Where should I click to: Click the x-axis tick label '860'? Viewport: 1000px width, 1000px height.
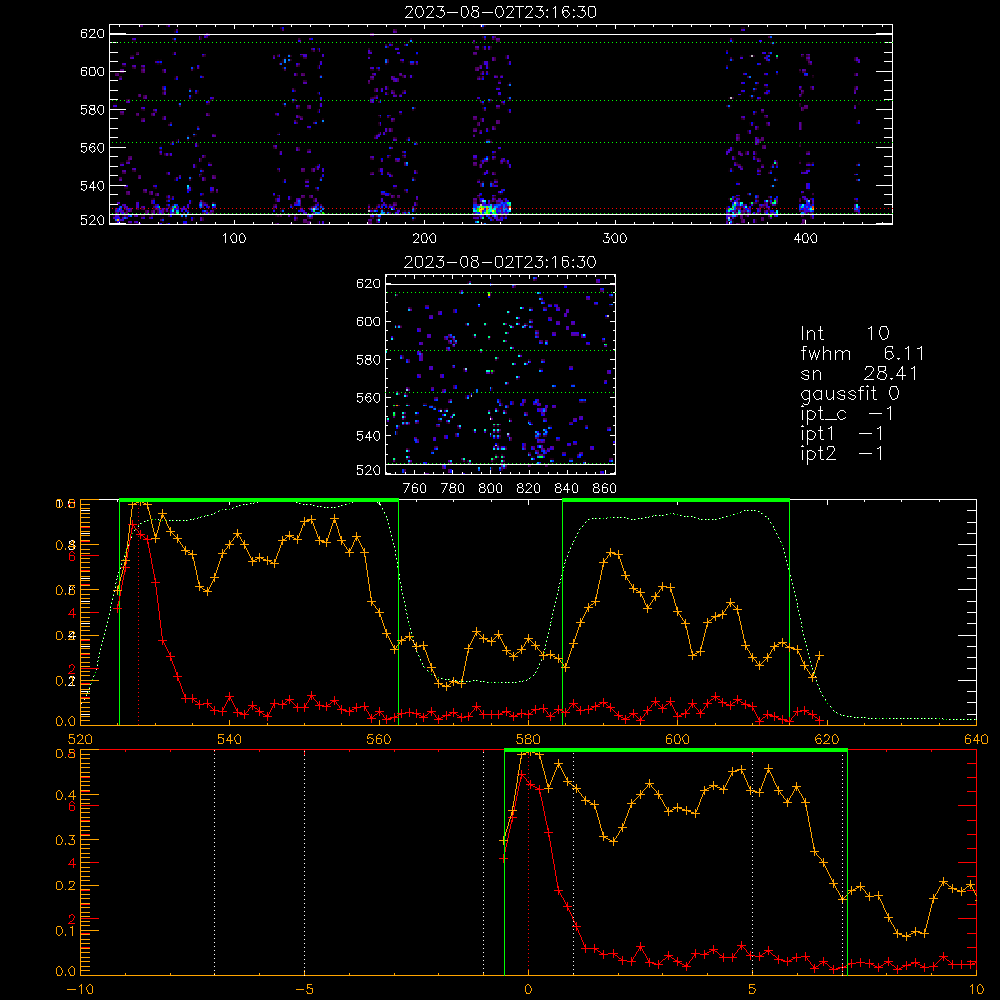click(x=605, y=489)
